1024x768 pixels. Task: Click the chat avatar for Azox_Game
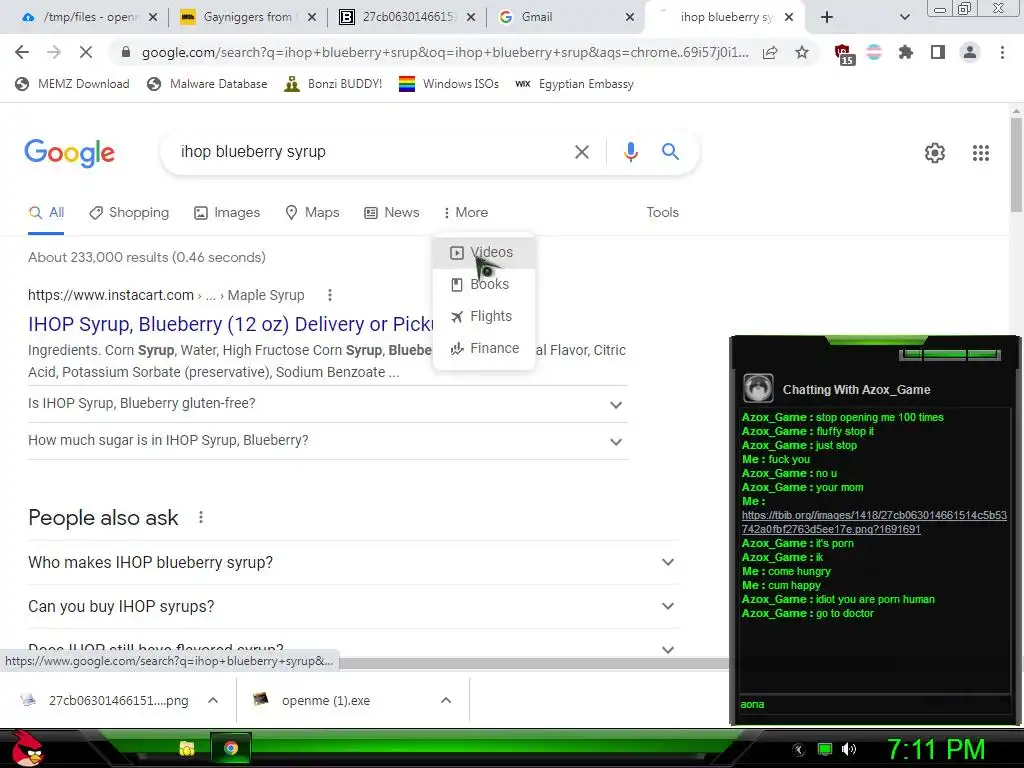758,389
